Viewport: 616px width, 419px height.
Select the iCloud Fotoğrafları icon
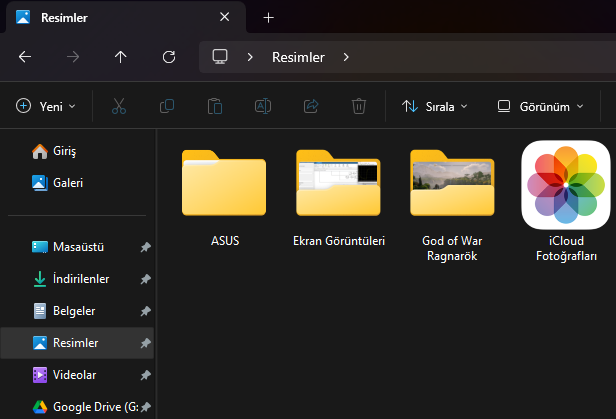[x=566, y=202]
